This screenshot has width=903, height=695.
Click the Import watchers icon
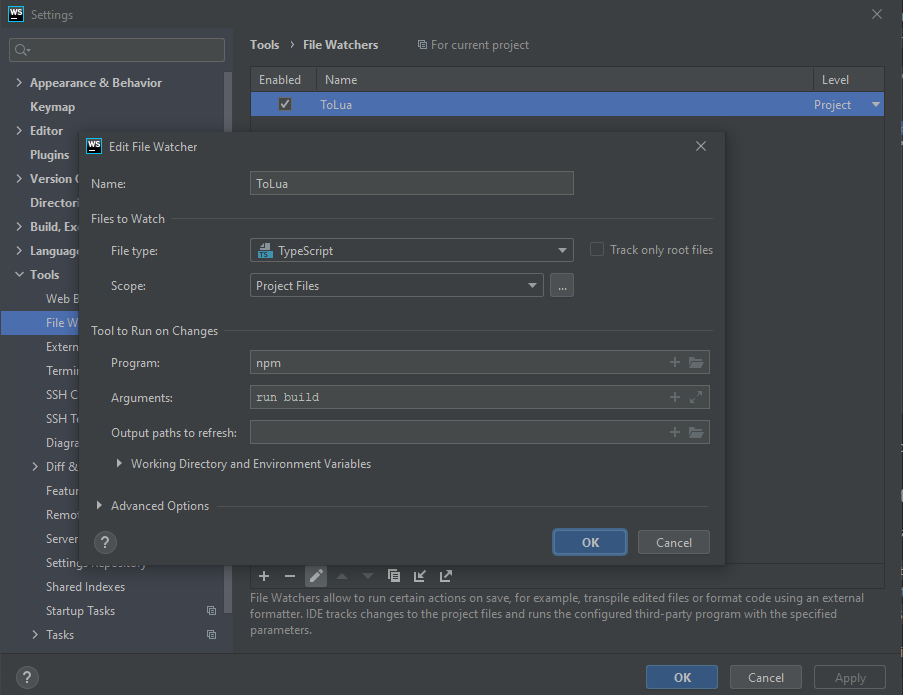(x=420, y=576)
